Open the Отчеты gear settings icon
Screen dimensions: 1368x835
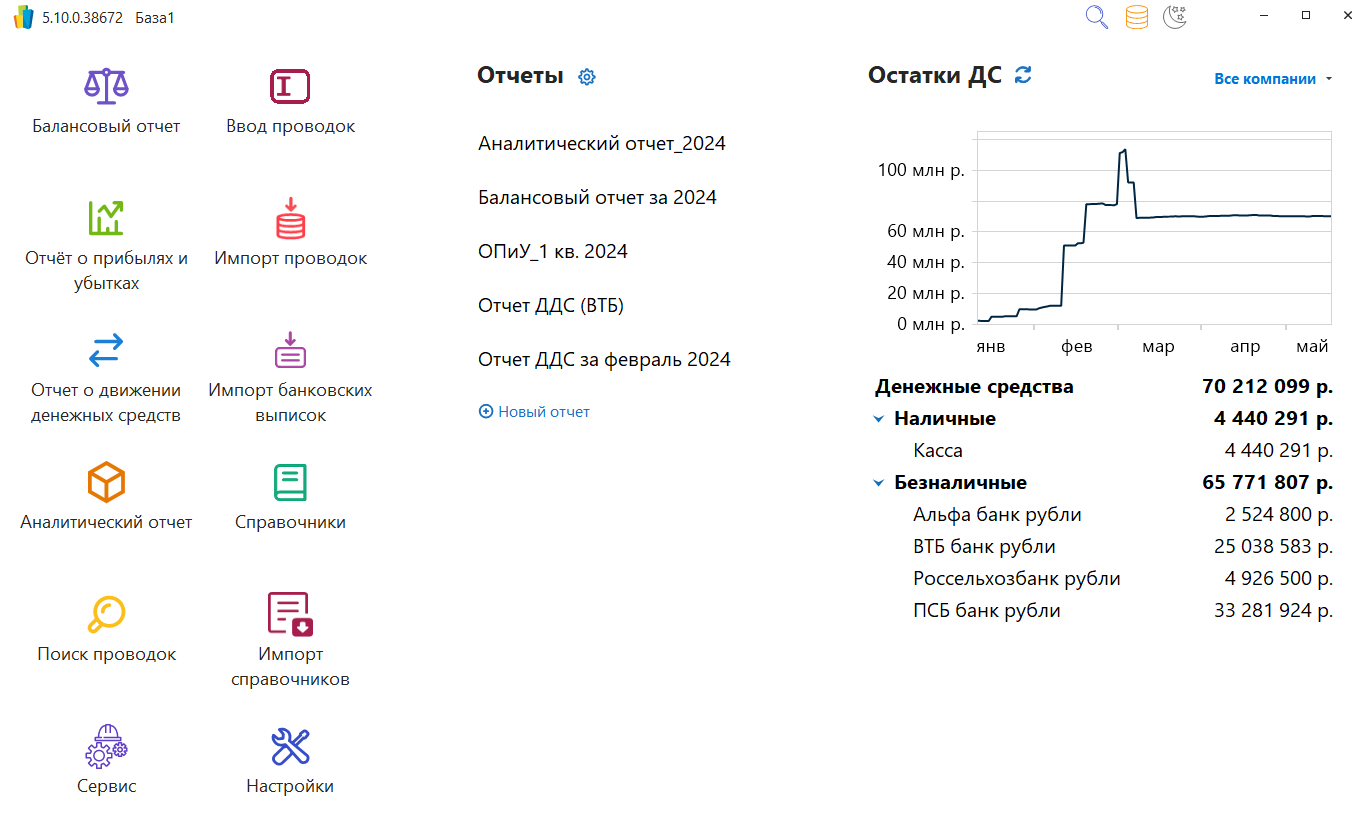click(587, 77)
